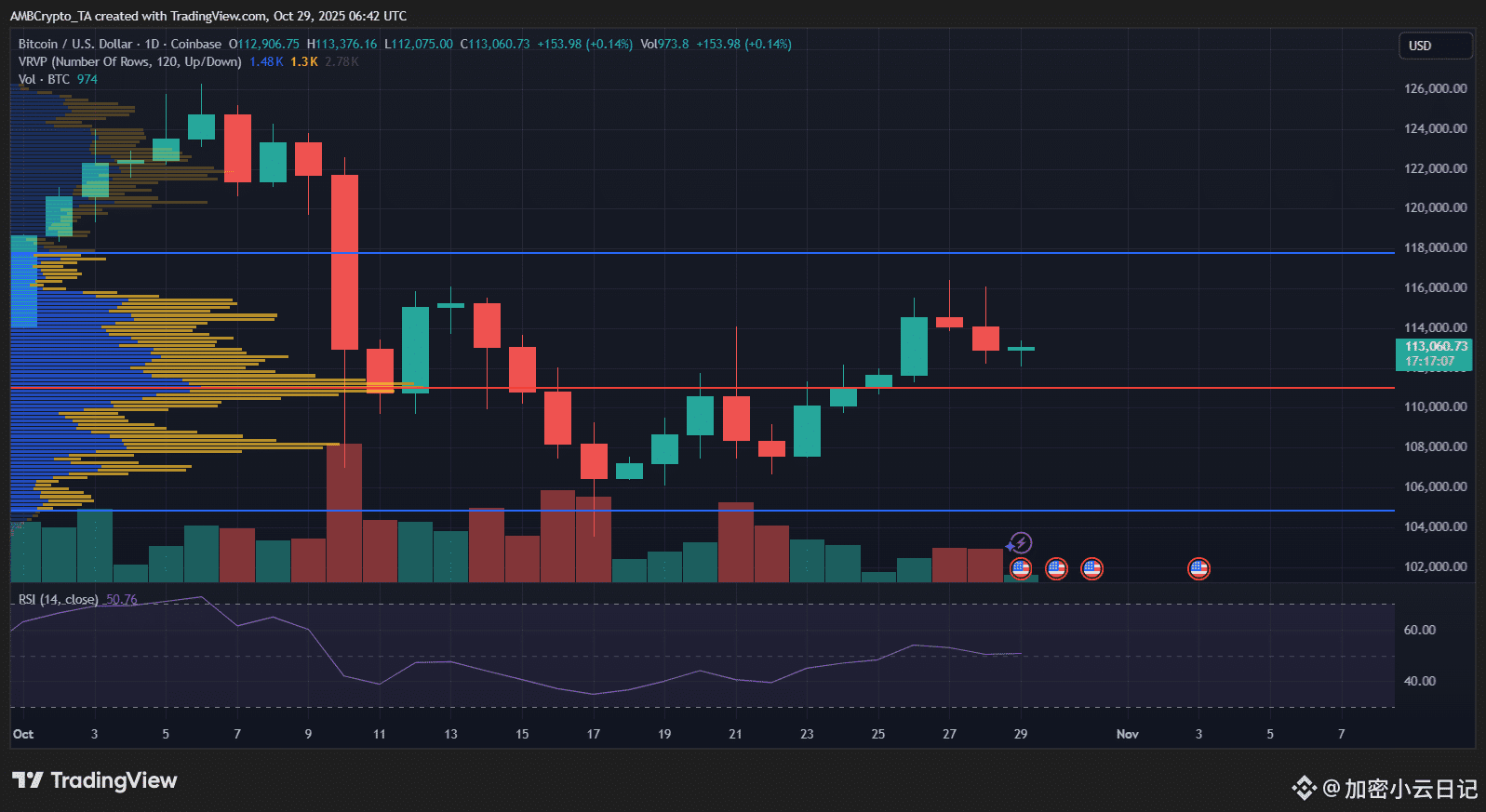Click the 120,000.00 price axis label
The width and height of the screenshot is (1486, 812).
click(x=1435, y=207)
